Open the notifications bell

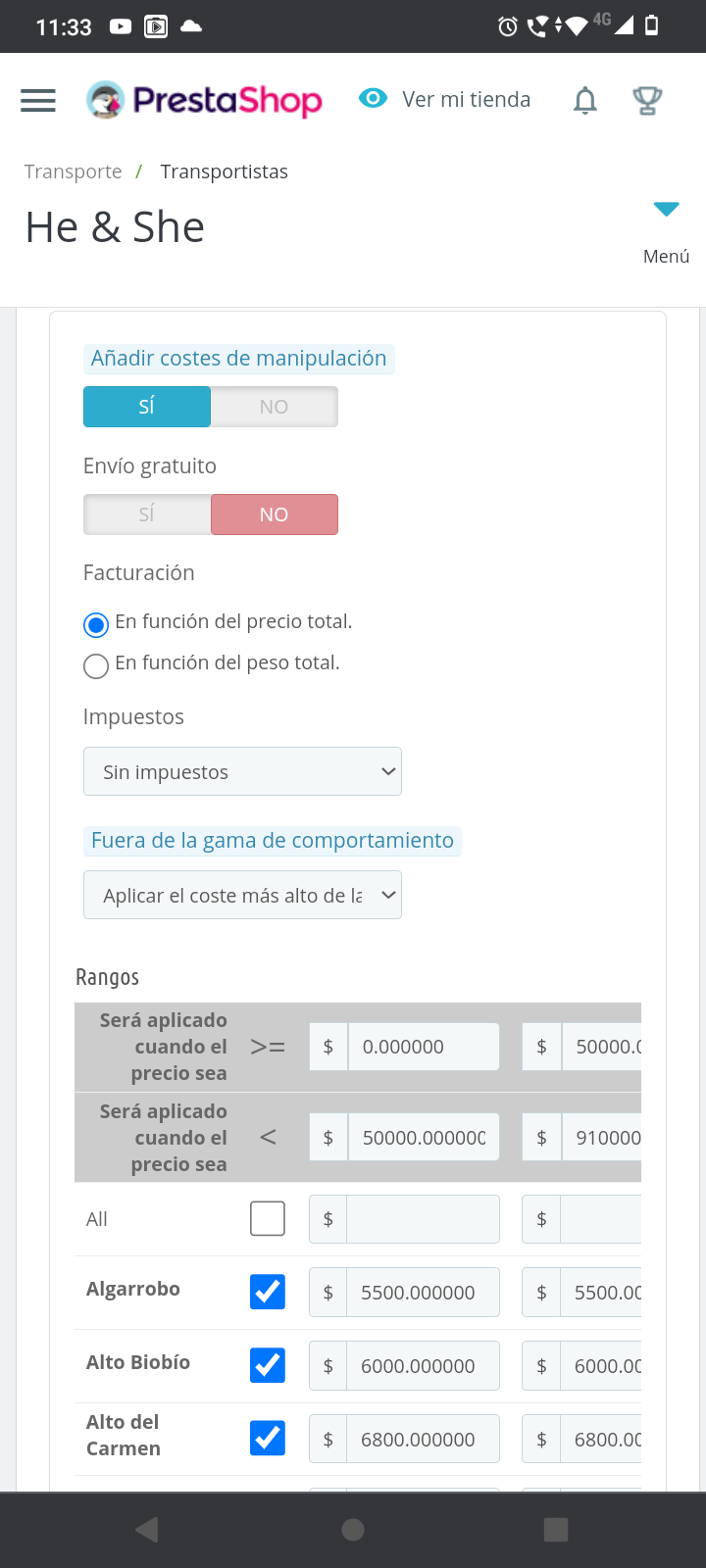[x=585, y=100]
